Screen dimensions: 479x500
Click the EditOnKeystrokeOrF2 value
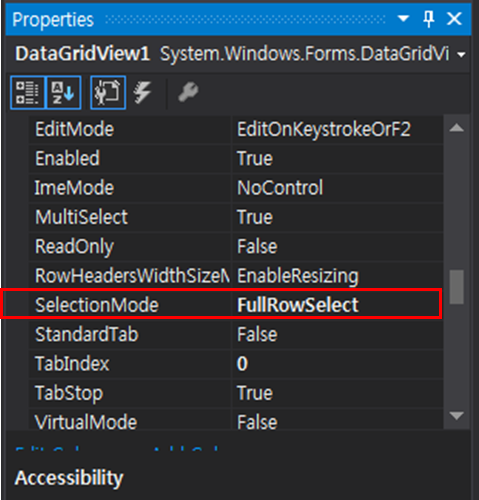coord(324,129)
